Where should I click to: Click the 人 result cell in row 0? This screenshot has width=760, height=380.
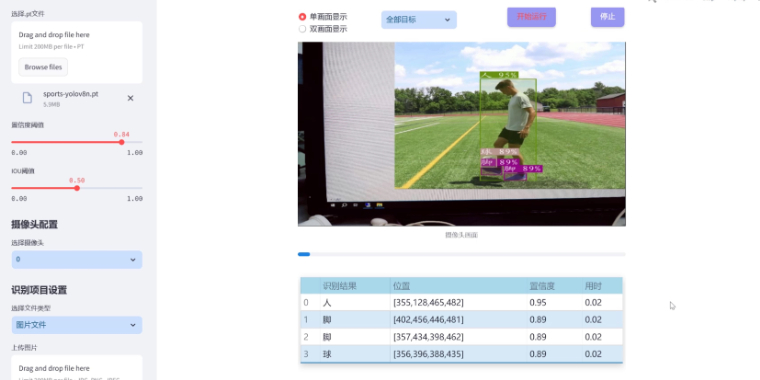click(x=355, y=302)
